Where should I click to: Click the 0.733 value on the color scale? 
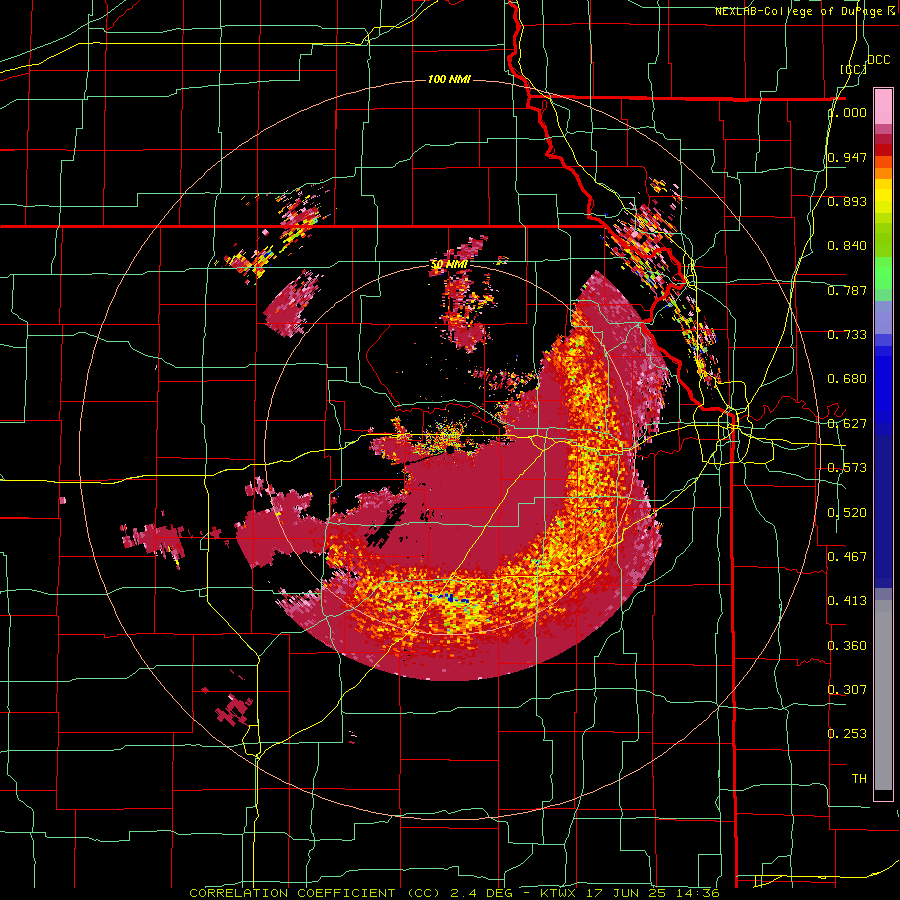pos(847,335)
